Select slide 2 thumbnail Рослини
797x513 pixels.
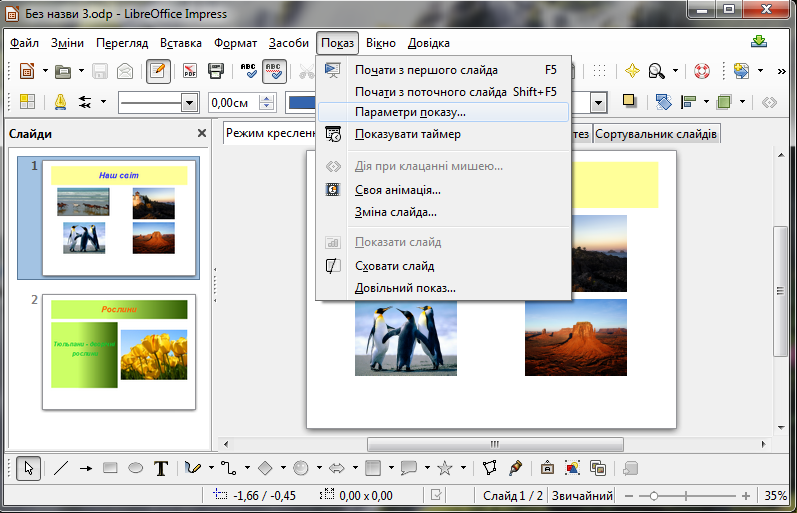click(119, 352)
